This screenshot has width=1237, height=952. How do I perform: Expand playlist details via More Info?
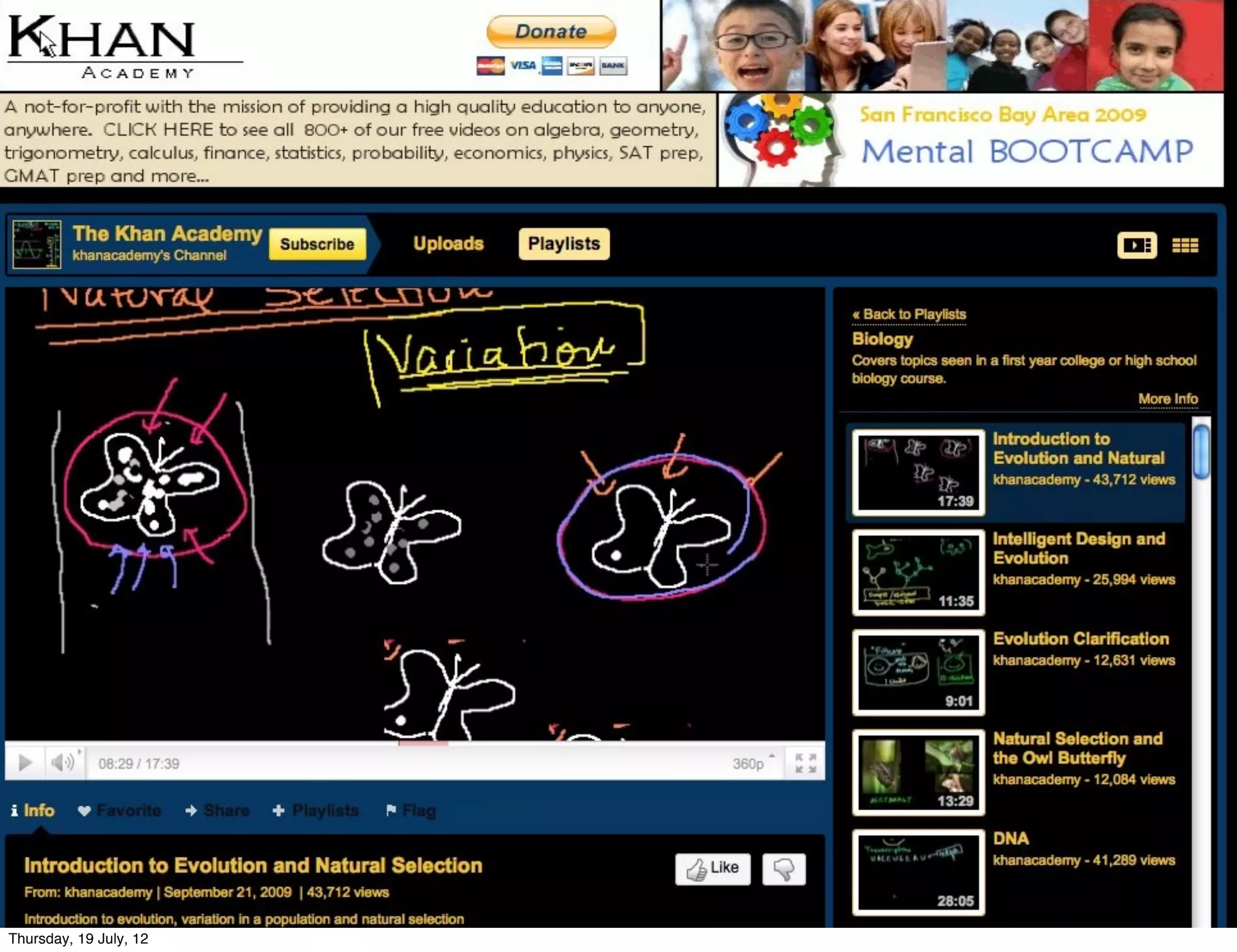[x=1168, y=399]
